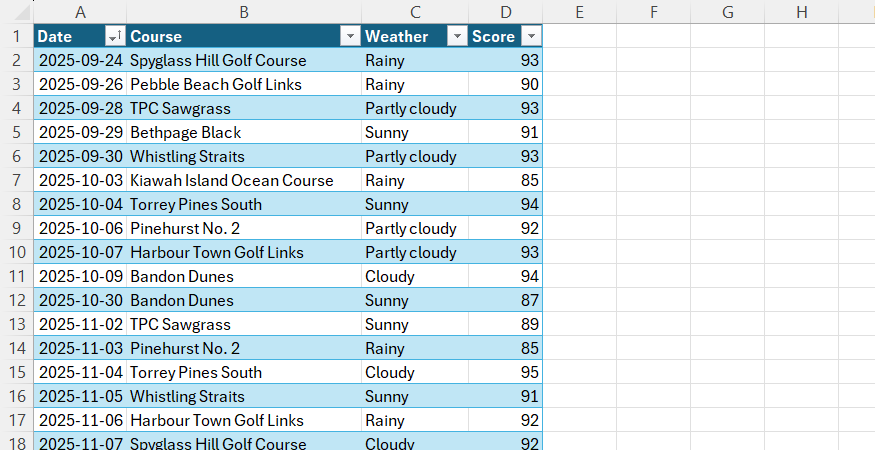Select column B header

coord(244,12)
